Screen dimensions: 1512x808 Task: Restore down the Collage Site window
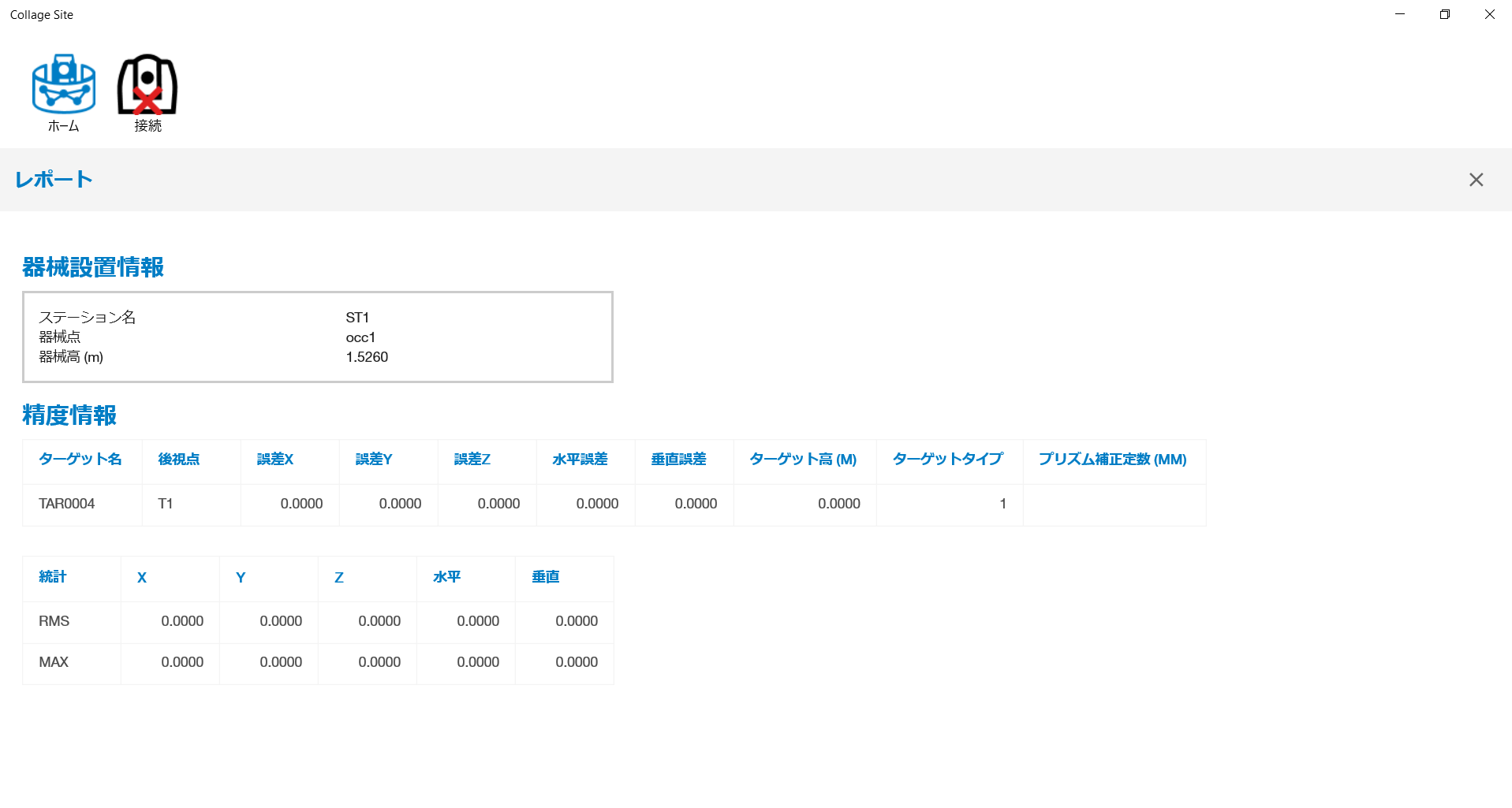pyautogui.click(x=1444, y=14)
